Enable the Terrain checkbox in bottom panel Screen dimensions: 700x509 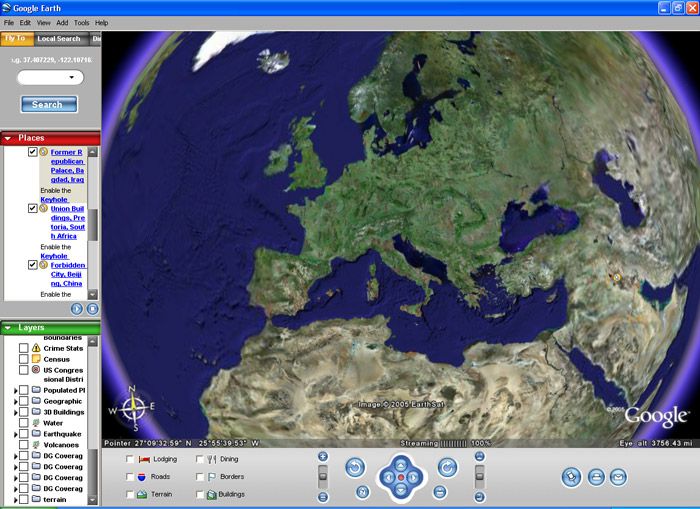tap(129, 494)
